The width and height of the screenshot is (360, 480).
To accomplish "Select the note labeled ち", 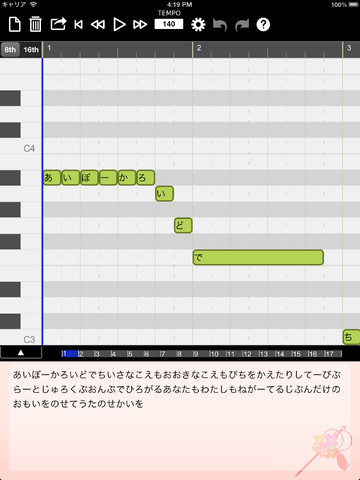I will point(351,337).
